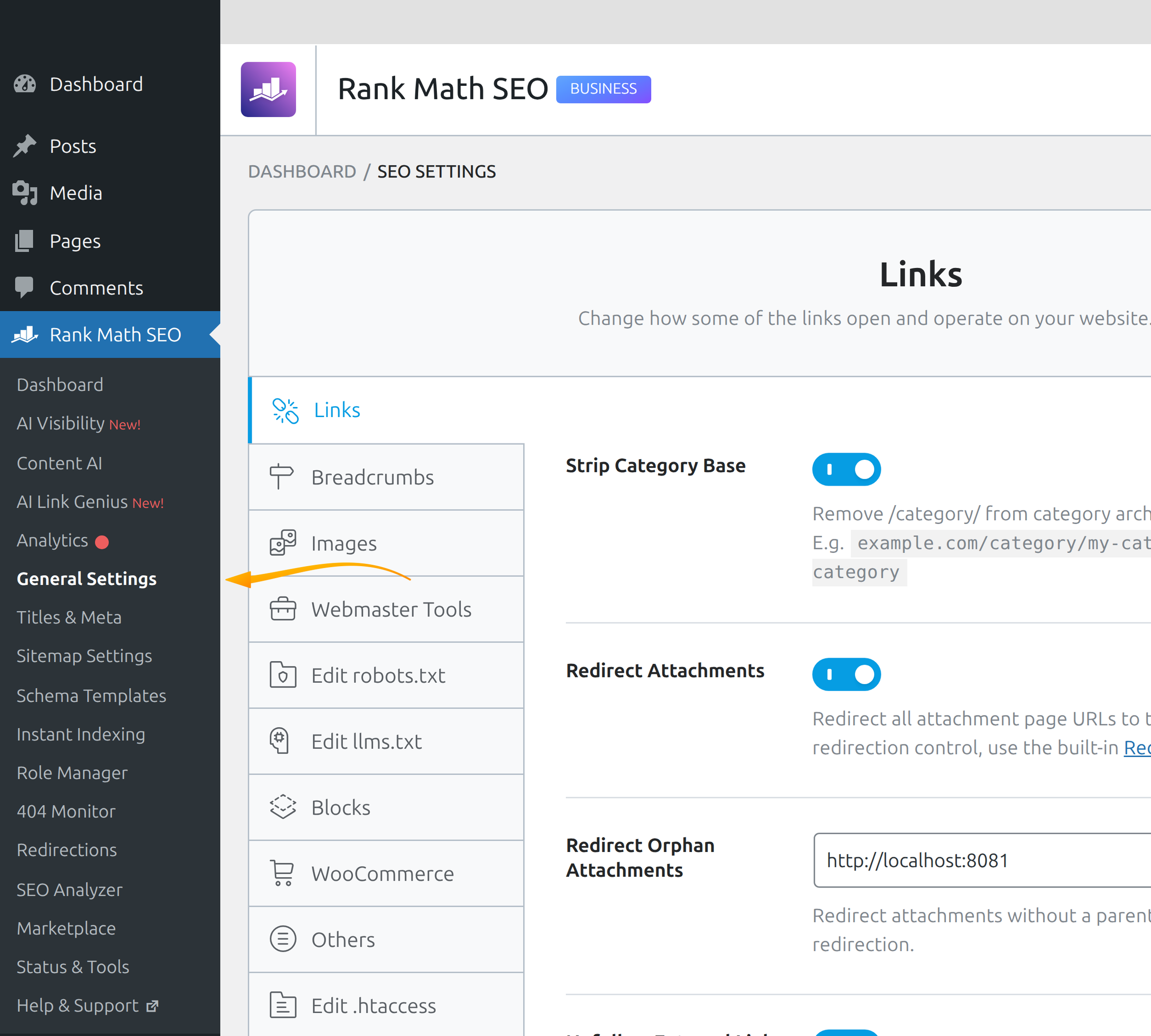Open Role Manager submenu item
Screen dimensions: 1151x1036
pos(72,773)
